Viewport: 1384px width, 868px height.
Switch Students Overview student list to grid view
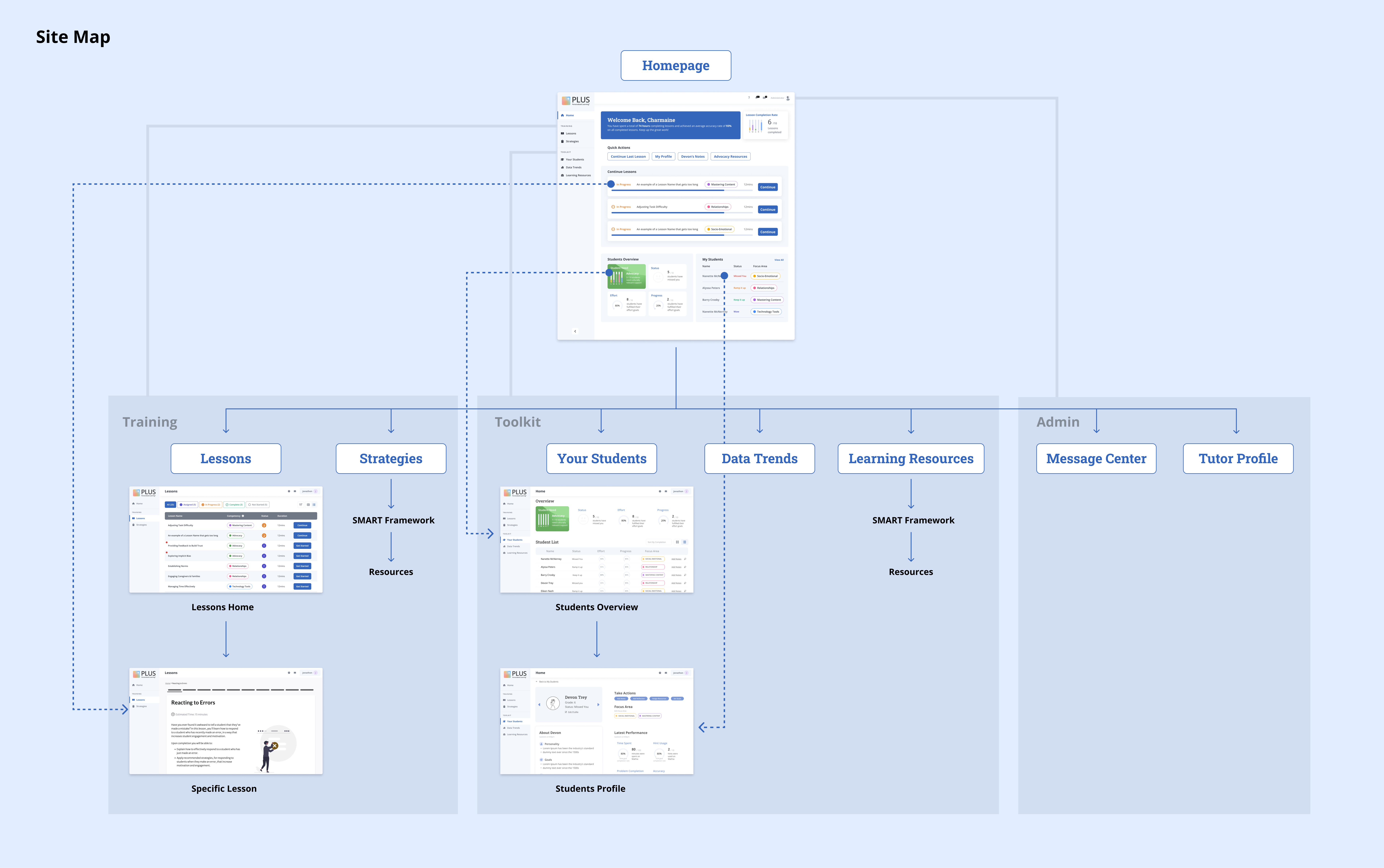pyautogui.click(x=677, y=542)
